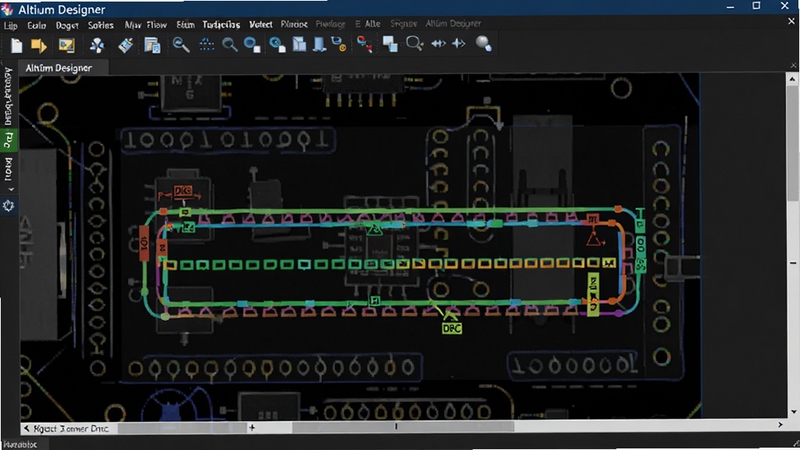The width and height of the screenshot is (800, 450).
Task: Click the overlapping squares toolbar icon
Action: 390,44
